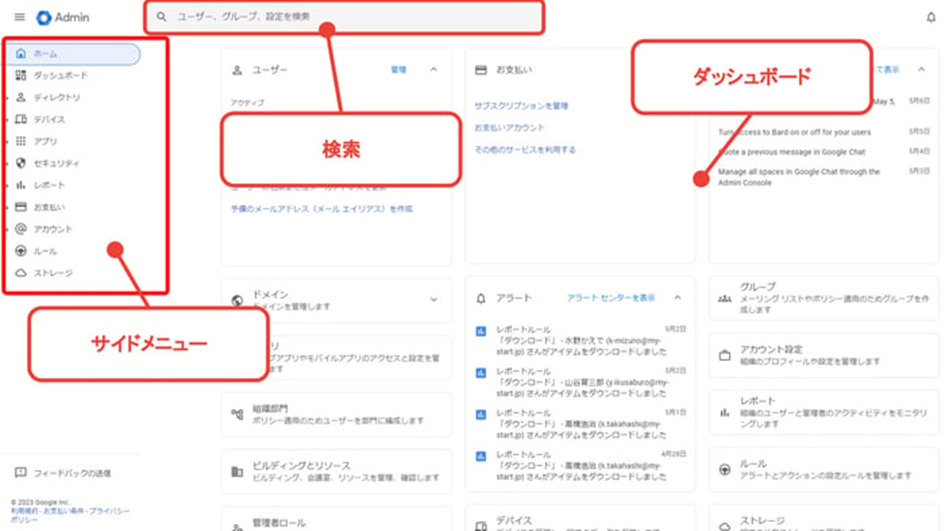Collapse the ユーザー card with chevron

(x=434, y=70)
